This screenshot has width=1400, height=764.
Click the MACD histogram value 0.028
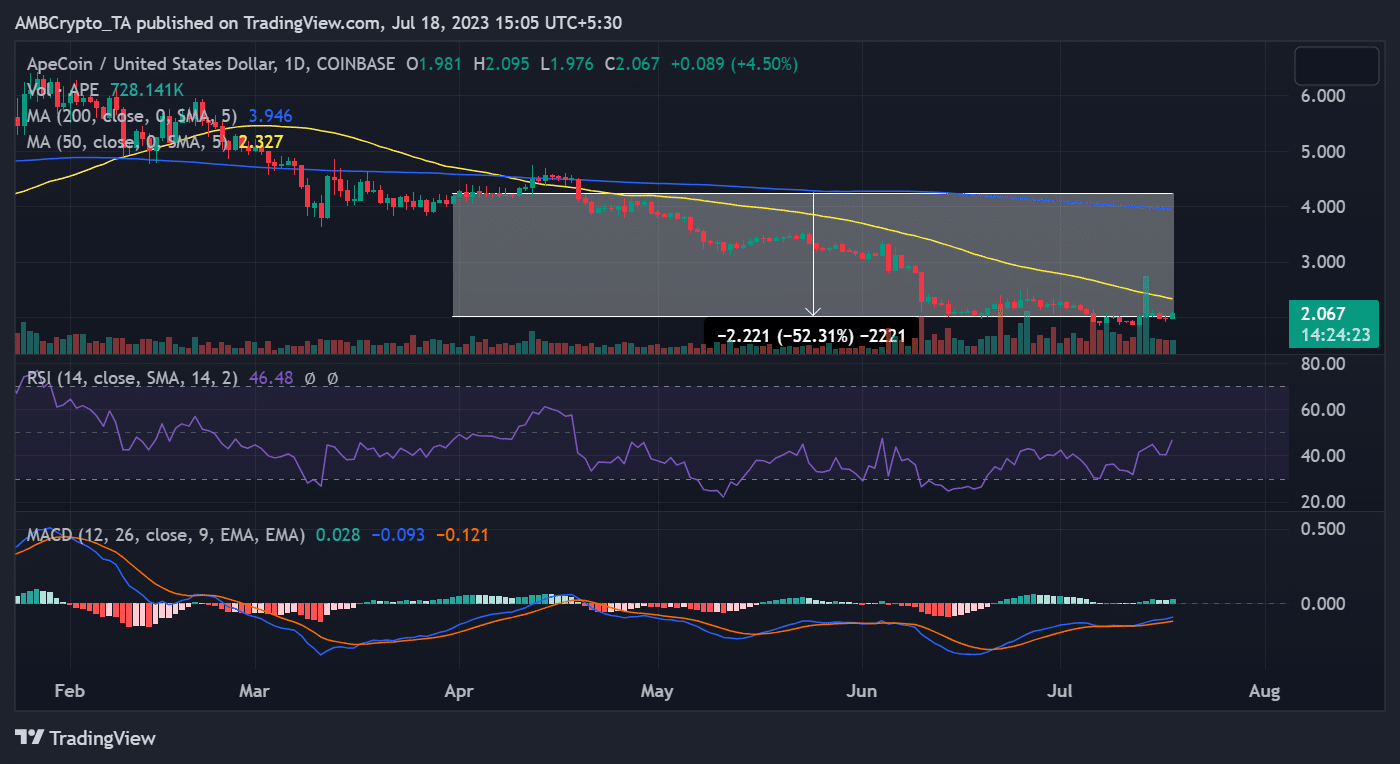(x=336, y=535)
